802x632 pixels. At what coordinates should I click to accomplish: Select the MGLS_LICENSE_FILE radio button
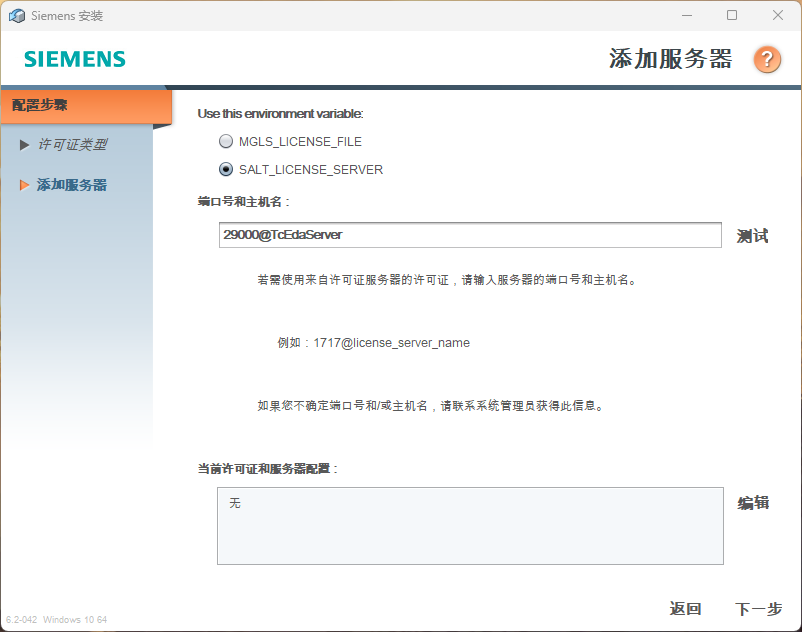[x=226, y=142]
